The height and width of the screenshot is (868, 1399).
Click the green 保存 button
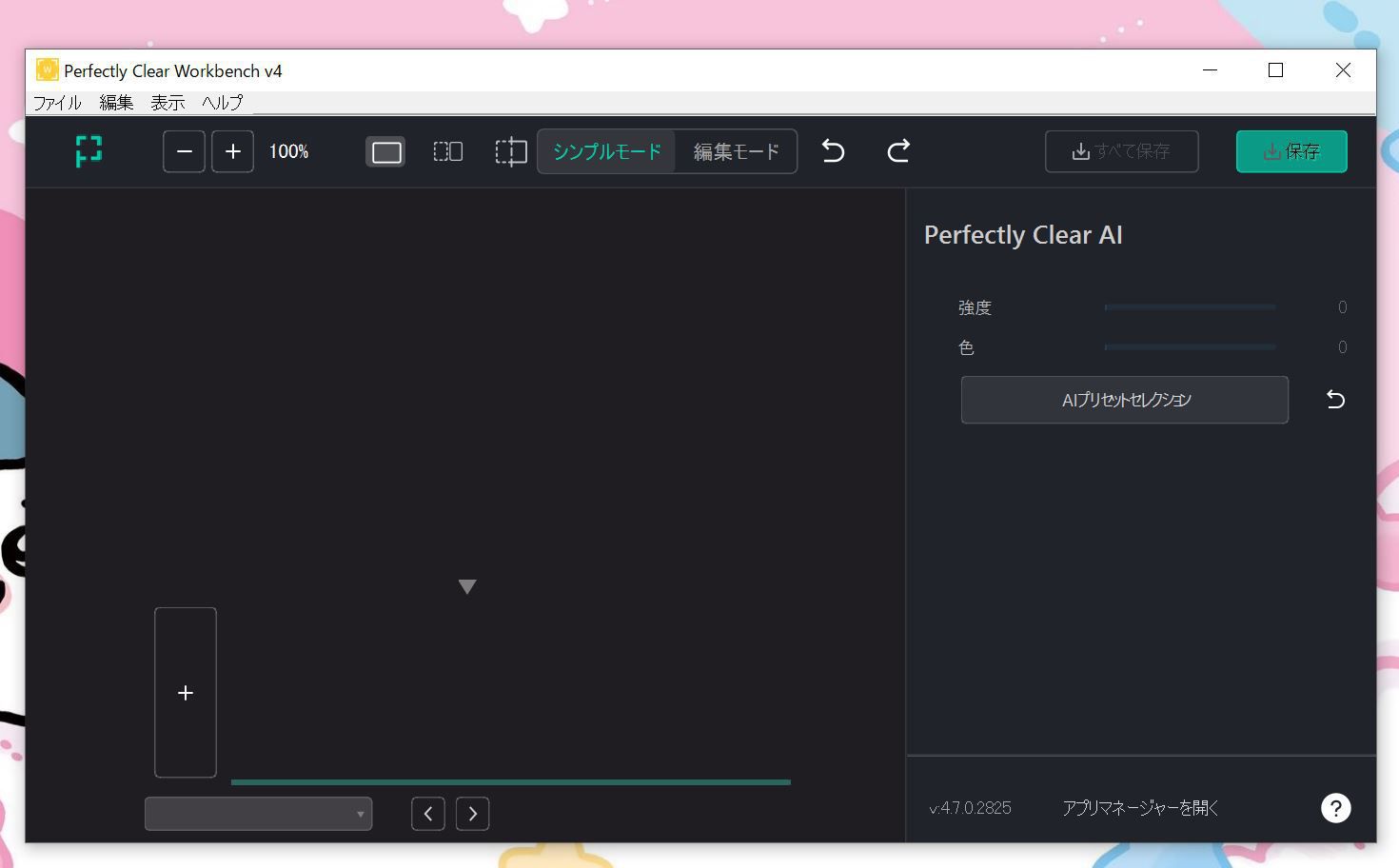pos(1291,151)
